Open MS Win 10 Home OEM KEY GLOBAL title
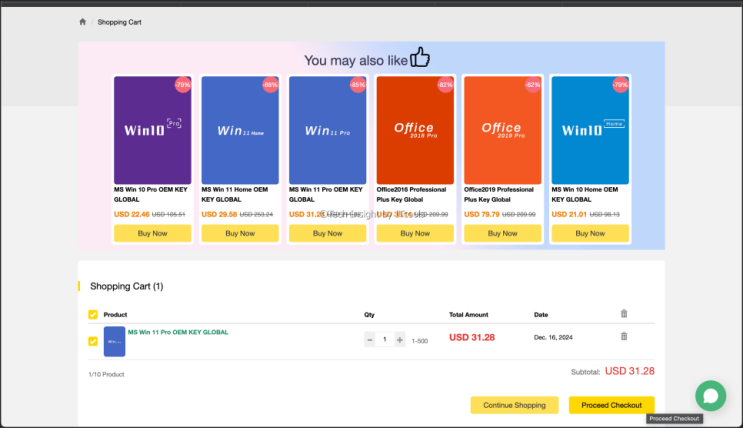The width and height of the screenshot is (743, 428). [585, 194]
